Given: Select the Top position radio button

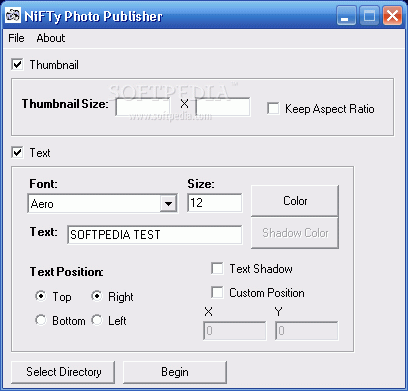Looking at the screenshot, I should tap(41, 296).
